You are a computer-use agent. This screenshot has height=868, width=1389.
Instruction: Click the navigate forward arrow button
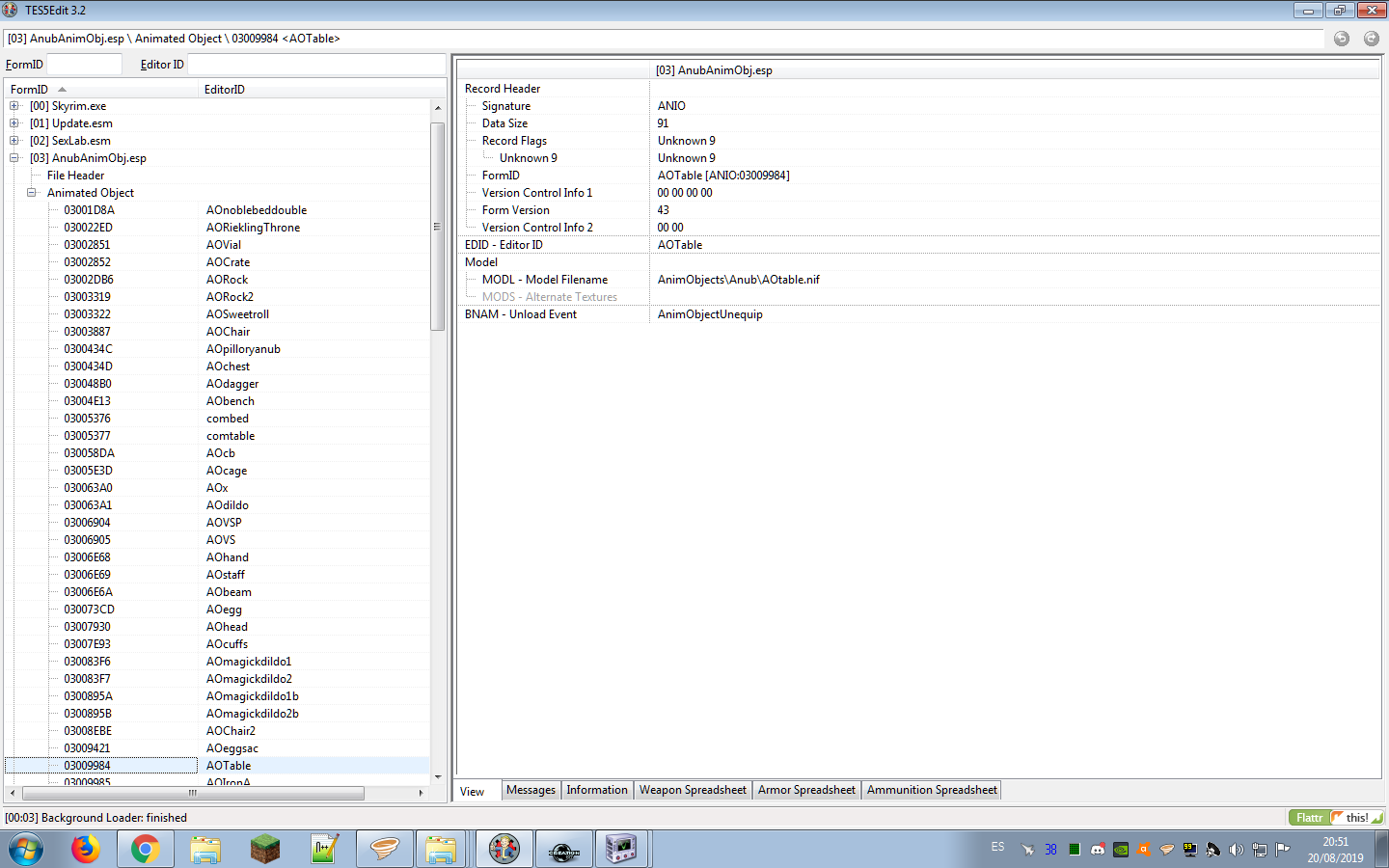click(1372, 39)
